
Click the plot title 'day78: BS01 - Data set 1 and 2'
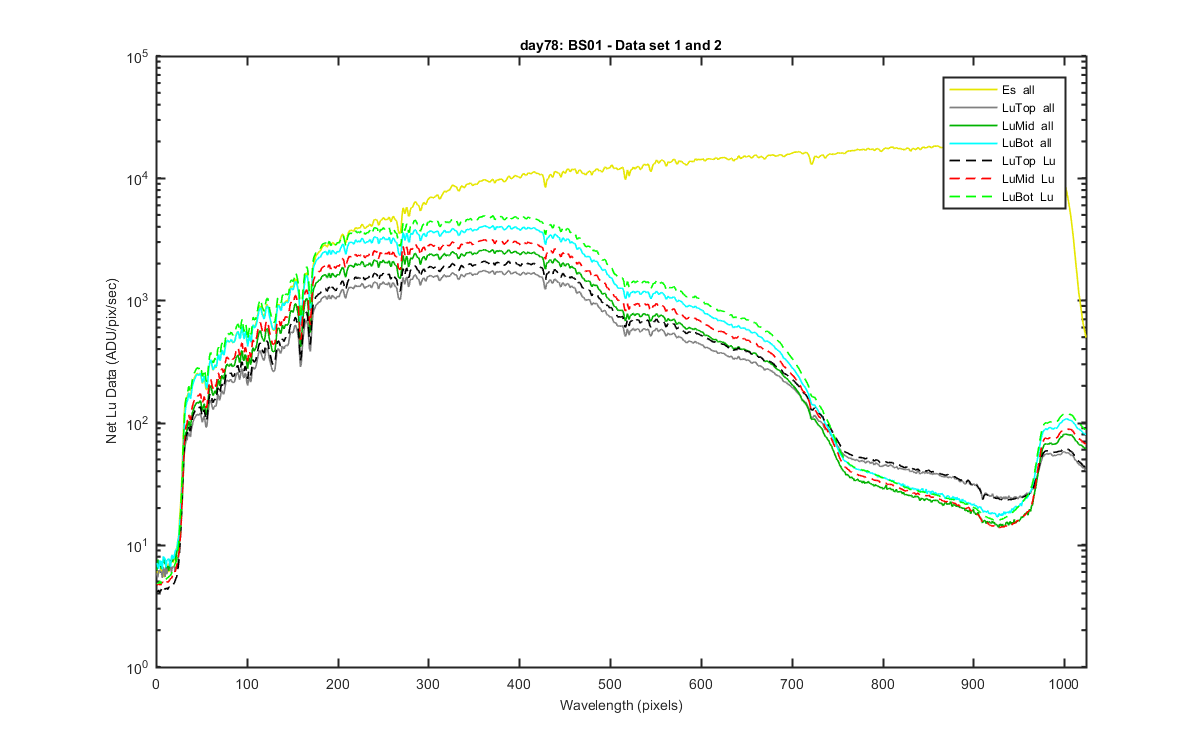point(620,45)
